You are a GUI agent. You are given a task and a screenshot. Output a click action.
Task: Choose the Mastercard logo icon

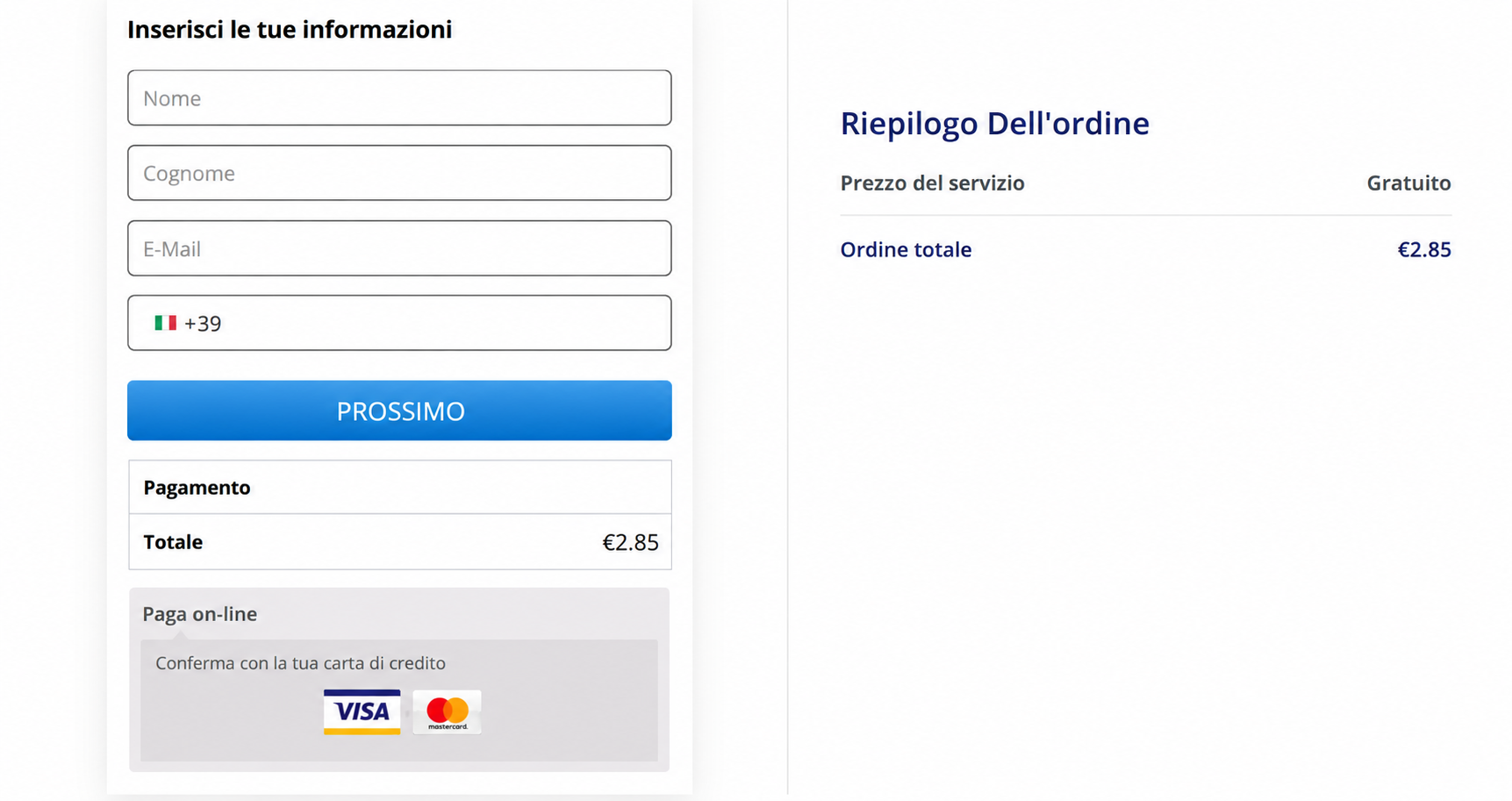[448, 712]
